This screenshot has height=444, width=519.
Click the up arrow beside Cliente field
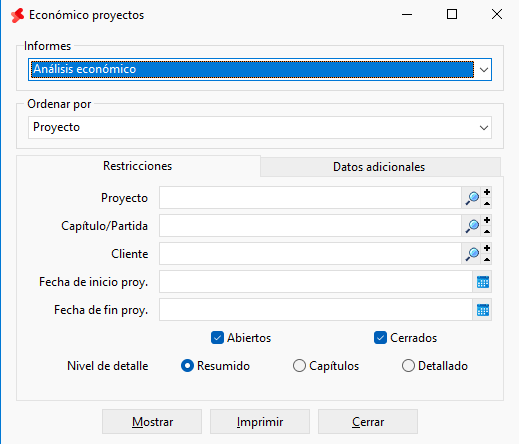coord(487,259)
